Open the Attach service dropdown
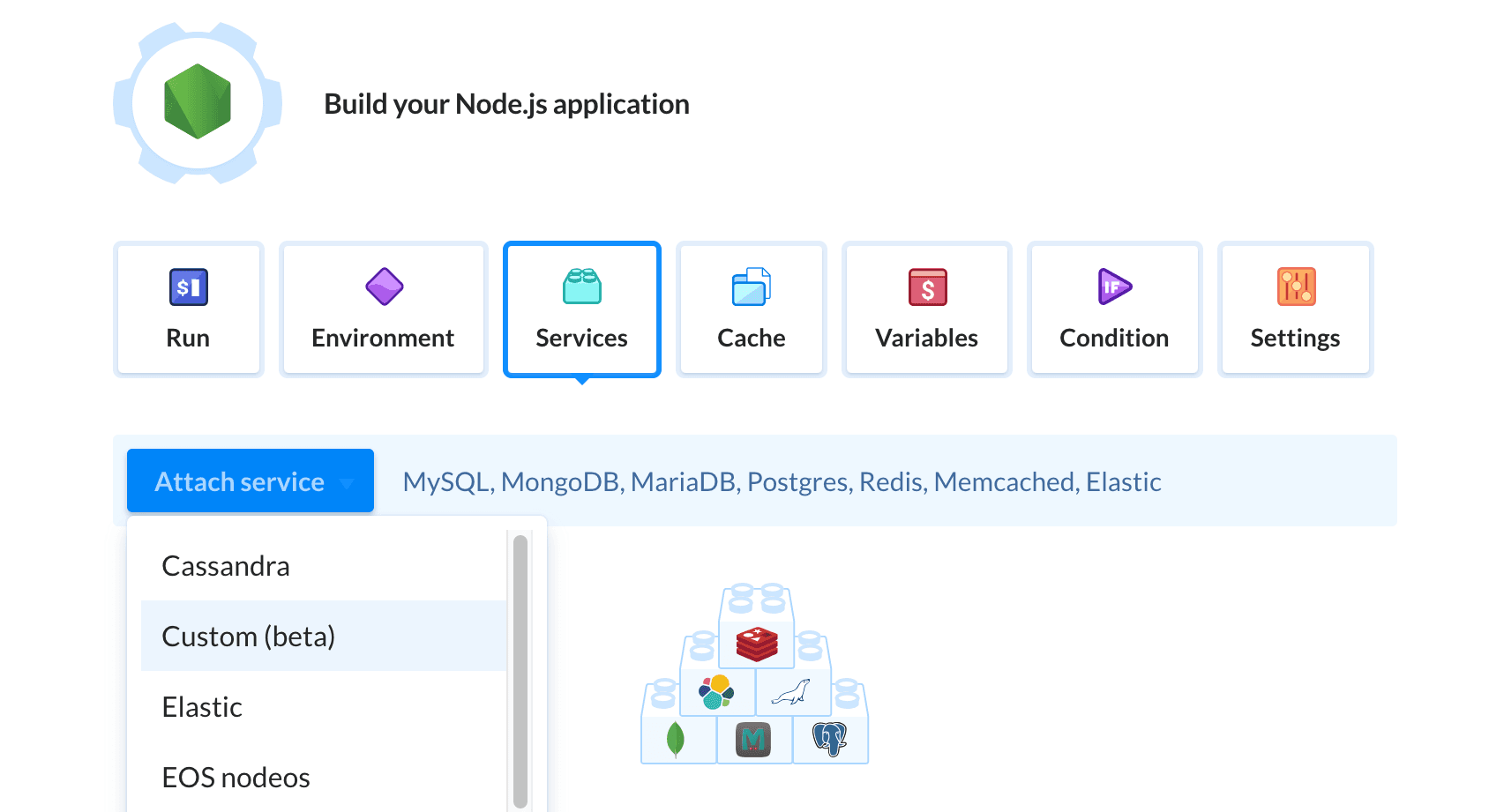The height and width of the screenshot is (812, 1504). pos(240,481)
